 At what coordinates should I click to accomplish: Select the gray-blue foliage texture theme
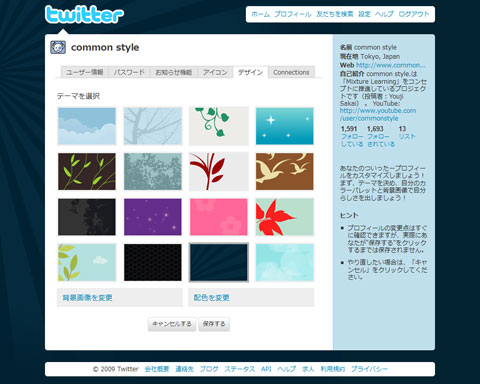pos(153,172)
